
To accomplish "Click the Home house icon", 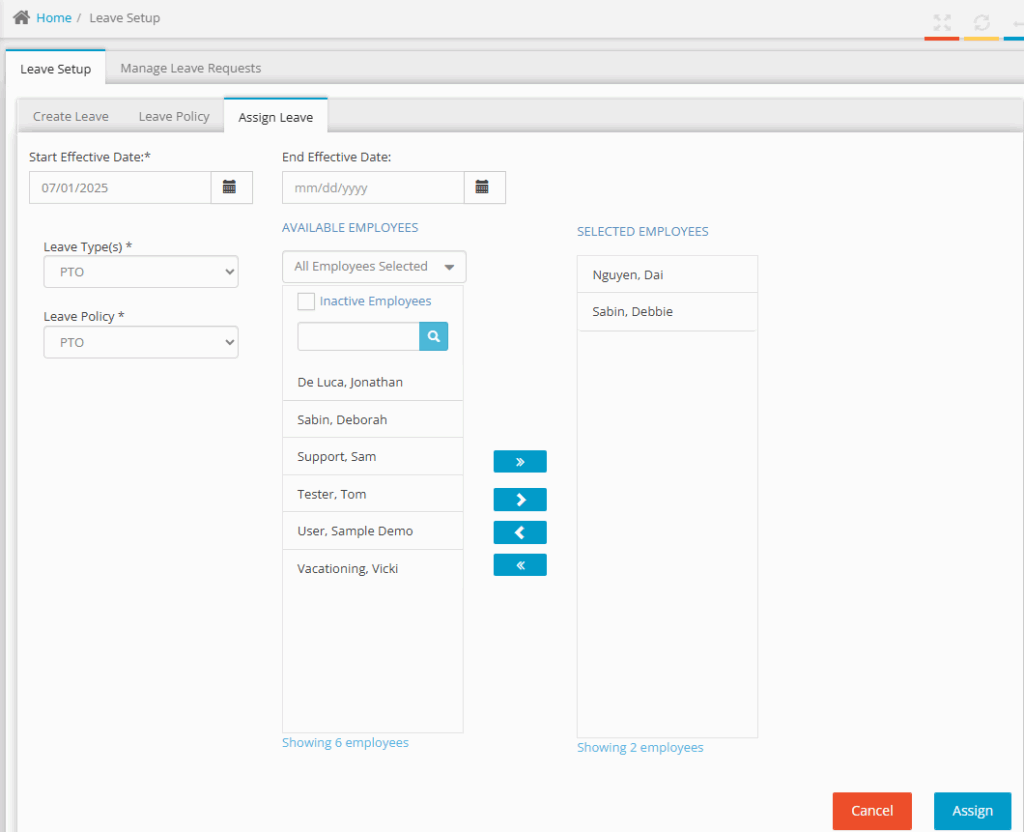I will click(21, 18).
